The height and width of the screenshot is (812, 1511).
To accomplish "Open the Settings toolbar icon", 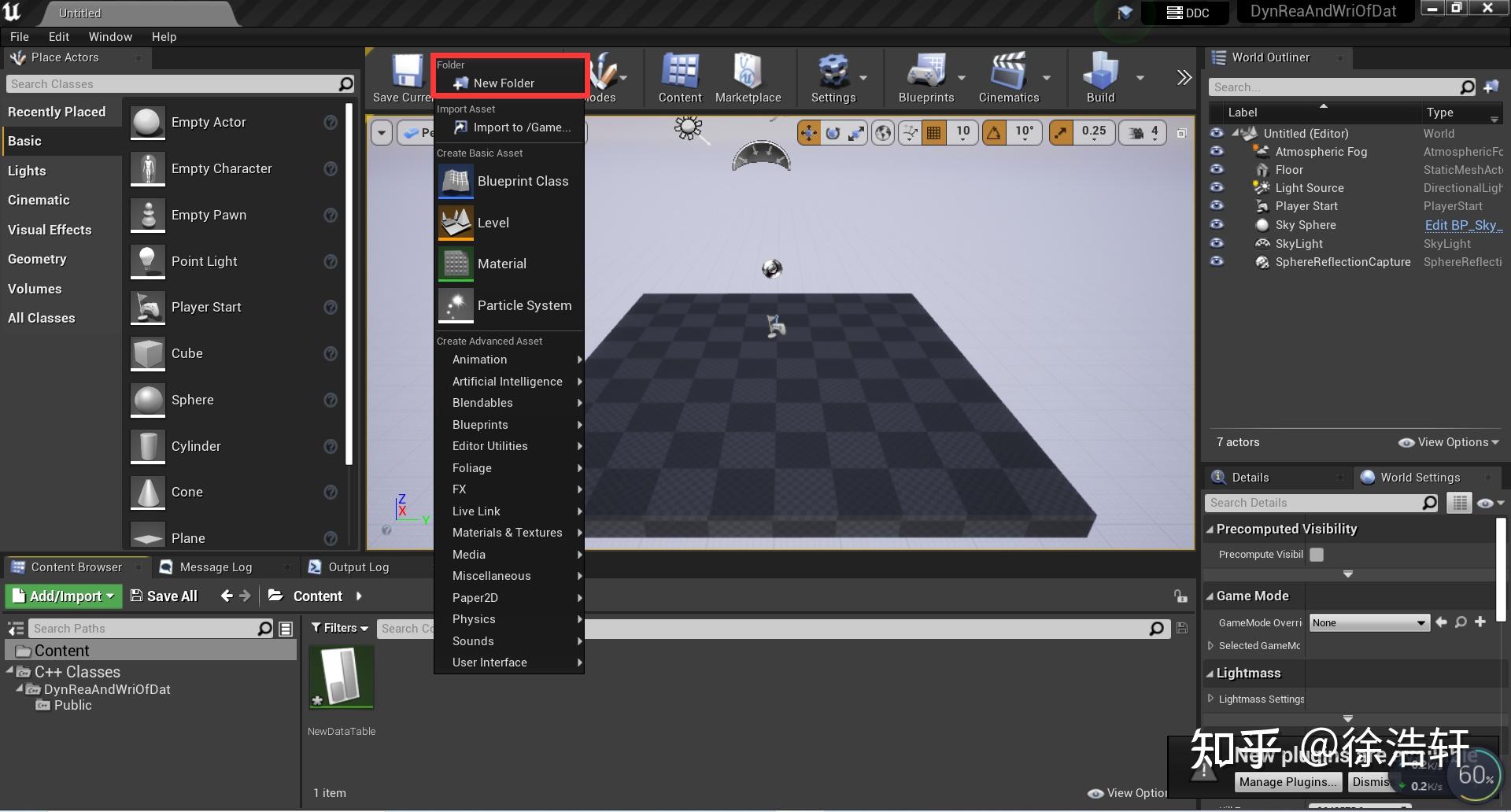I will (834, 78).
